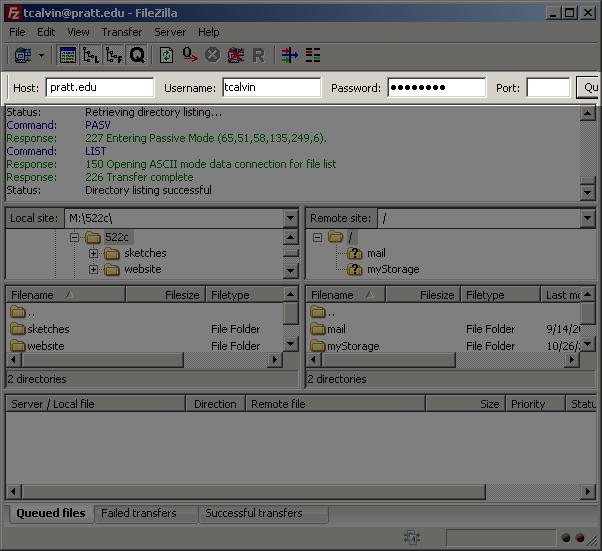Sort remote list by Filename header
The image size is (602, 551).
pos(346,295)
